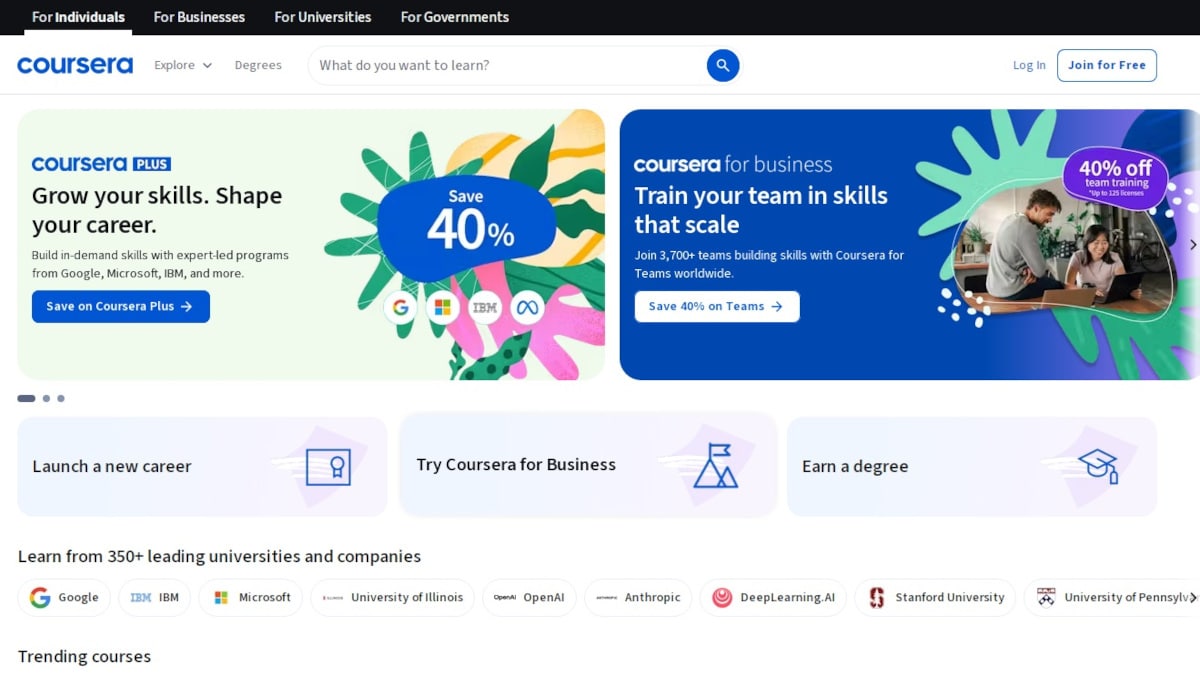Click the Coursera logo in header
Screen dimensions: 1200x676
(75, 65)
